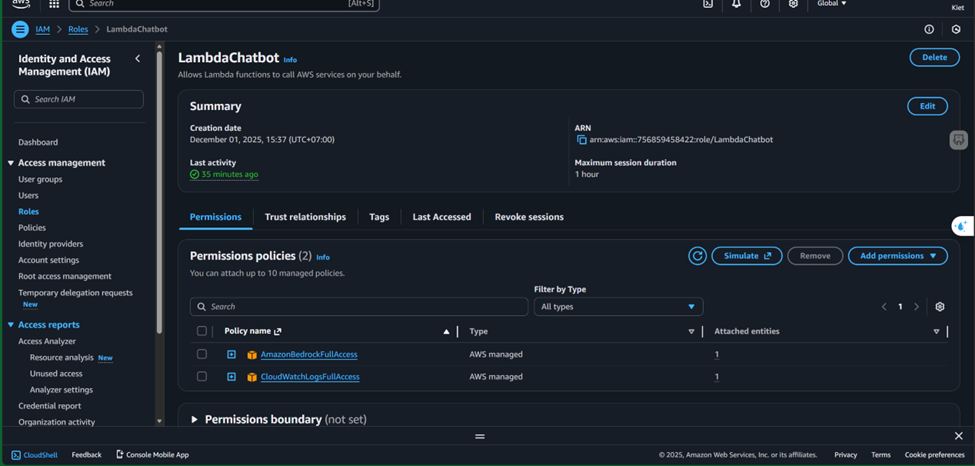This screenshot has height=466, width=975.
Task: Expand the Permissions boundary section
Action: coord(194,420)
